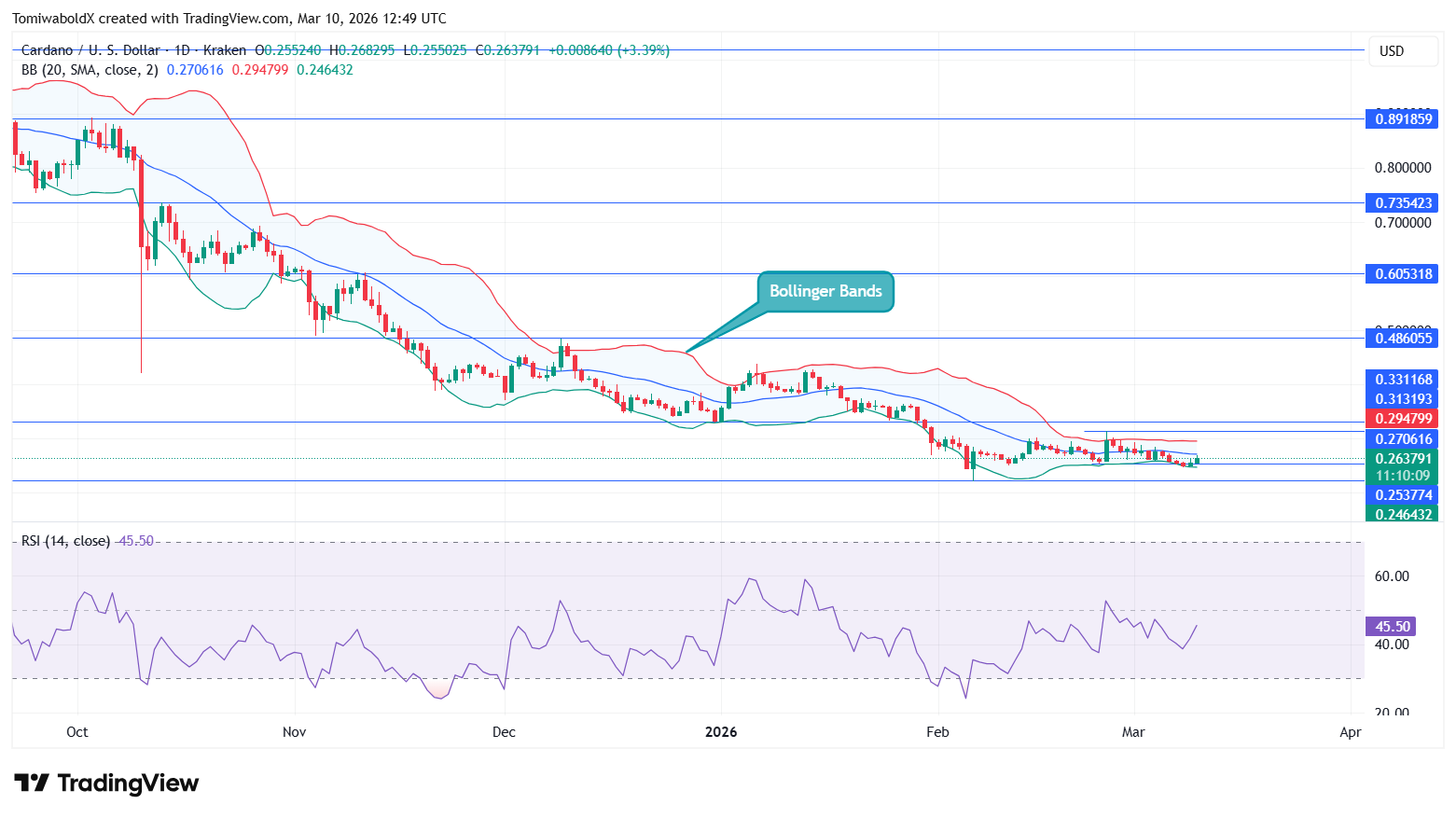Click the 0.253774 blue price label

[x=1402, y=495]
